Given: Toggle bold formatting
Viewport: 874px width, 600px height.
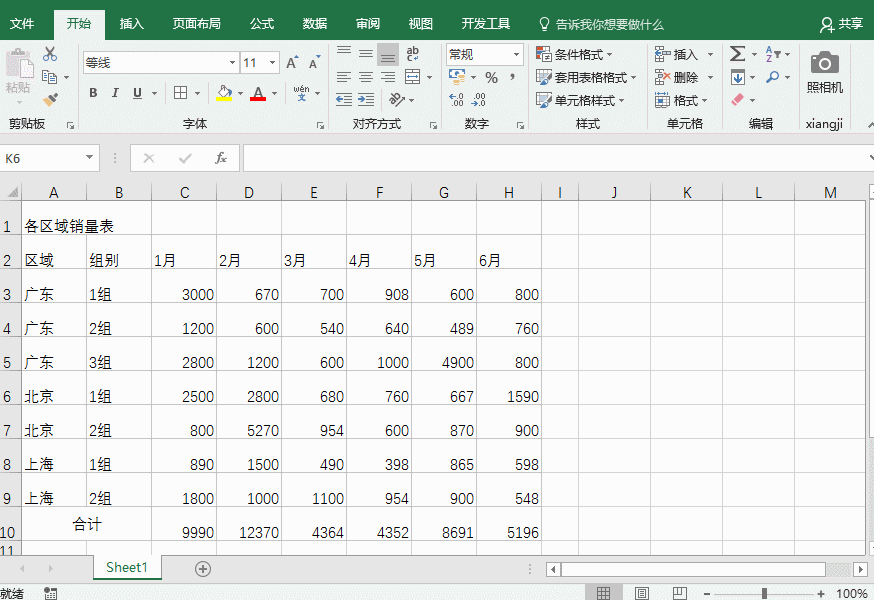Looking at the screenshot, I should (92, 92).
